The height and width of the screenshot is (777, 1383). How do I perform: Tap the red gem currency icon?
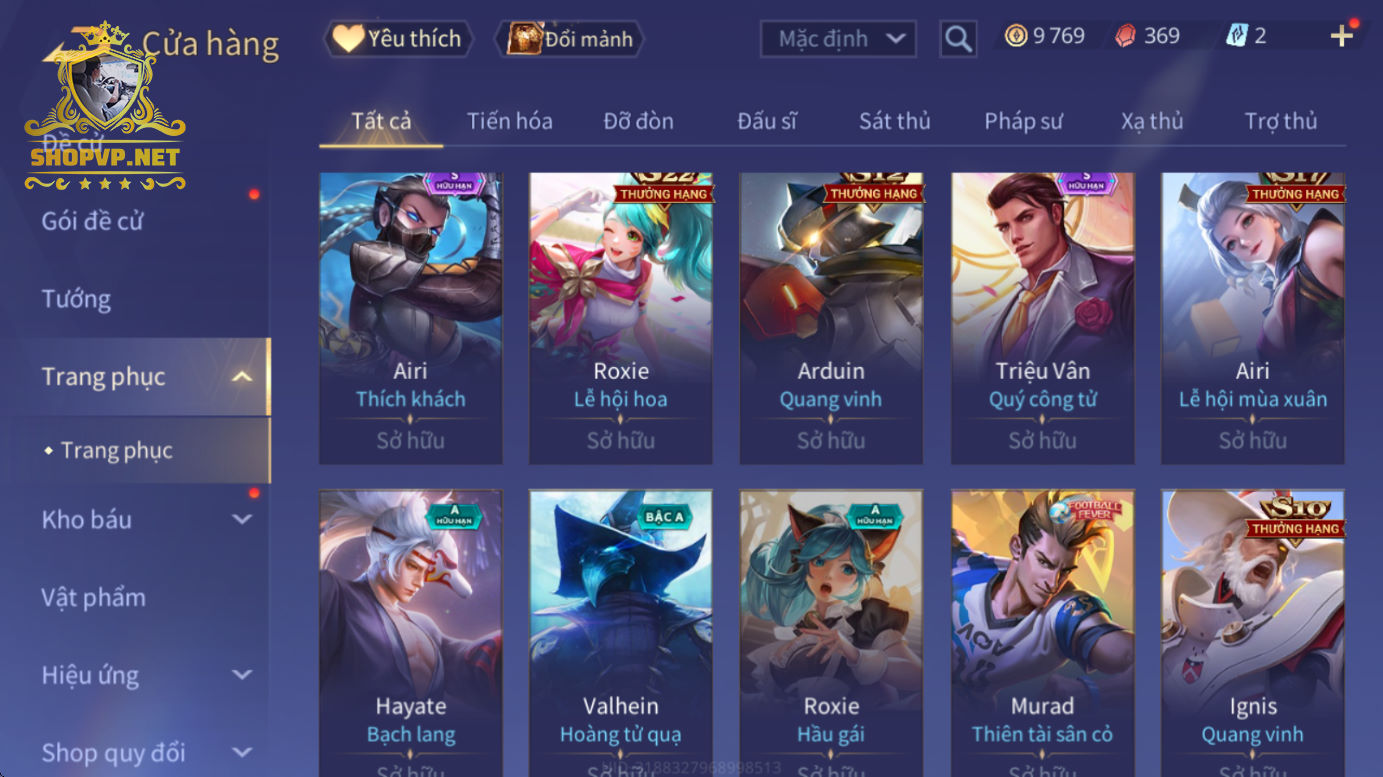click(x=1125, y=36)
